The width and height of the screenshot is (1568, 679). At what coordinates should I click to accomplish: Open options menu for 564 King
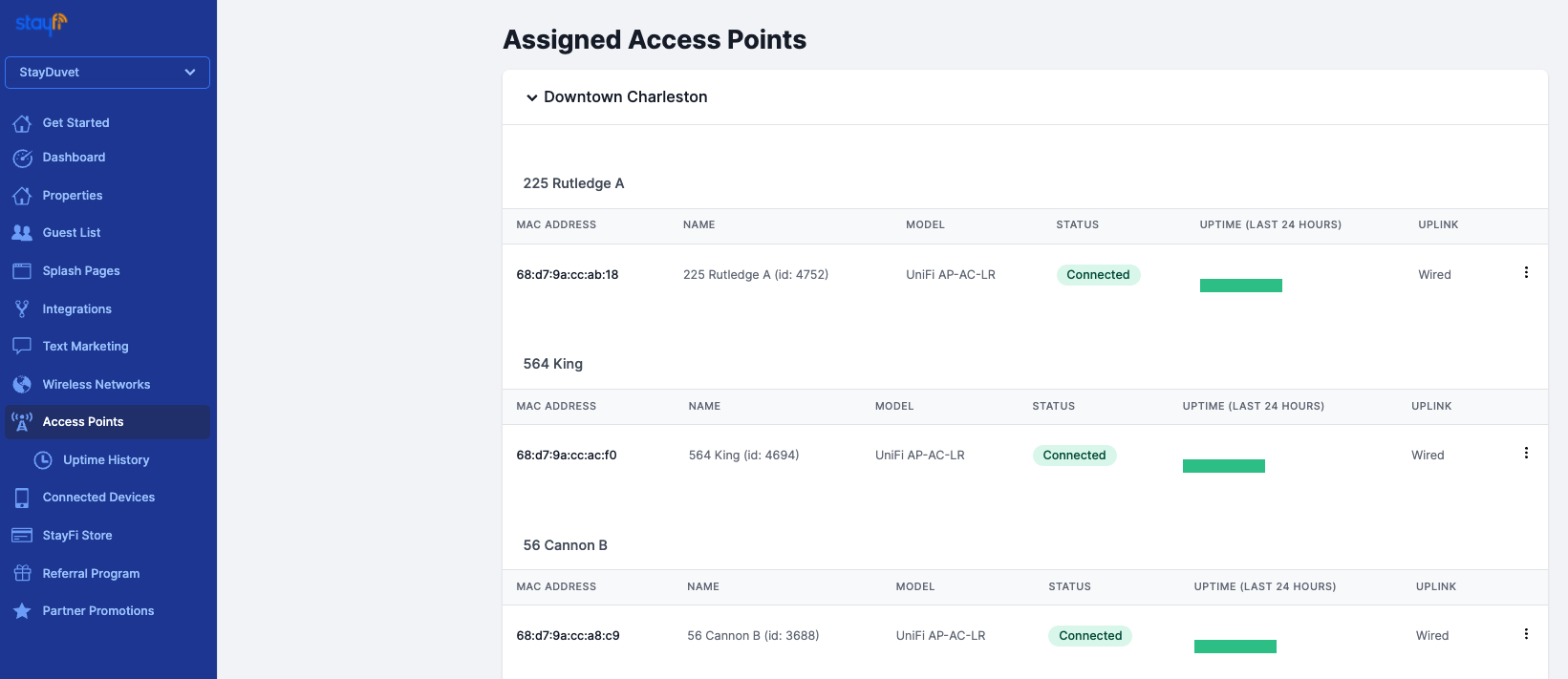1526,454
